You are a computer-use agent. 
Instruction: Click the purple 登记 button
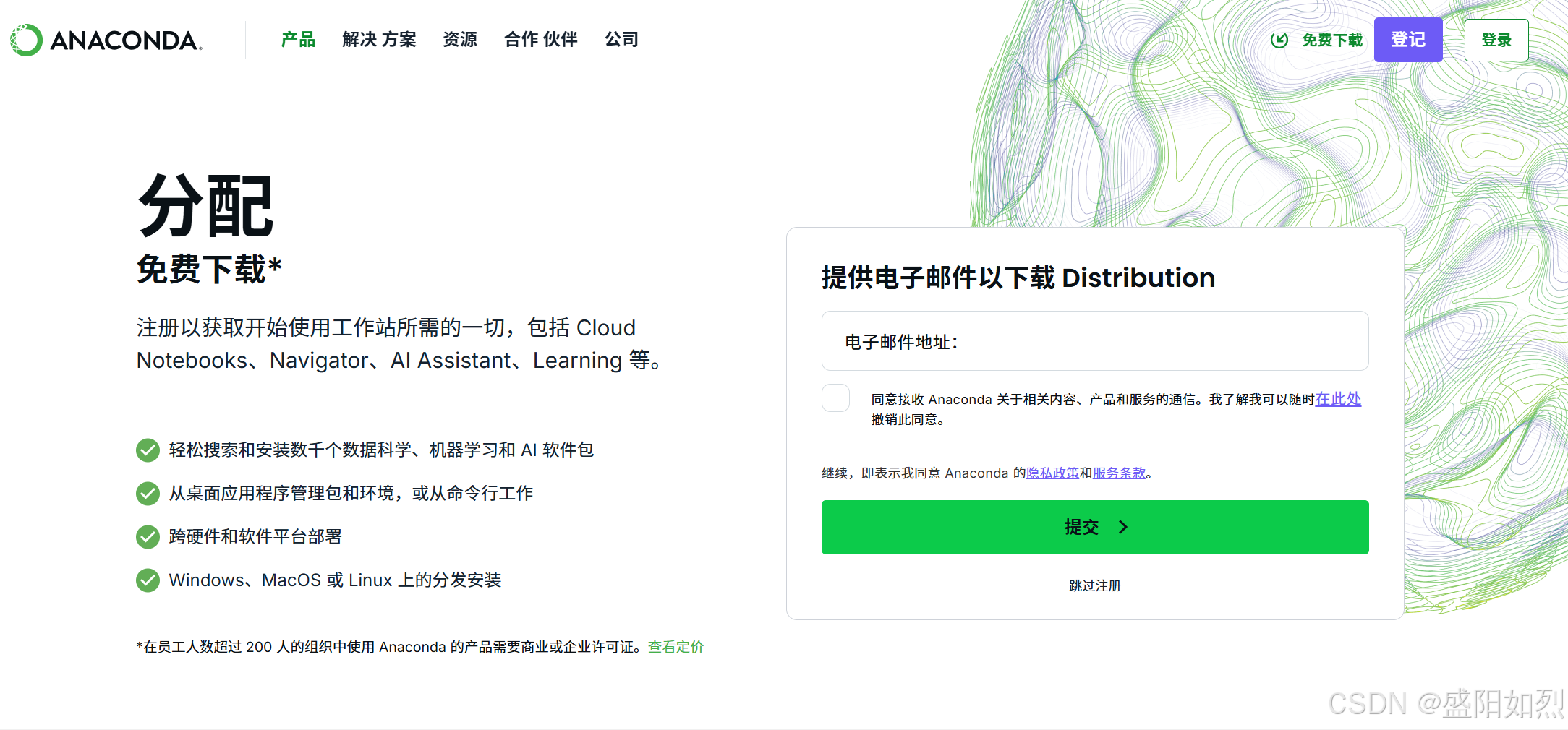(1408, 40)
